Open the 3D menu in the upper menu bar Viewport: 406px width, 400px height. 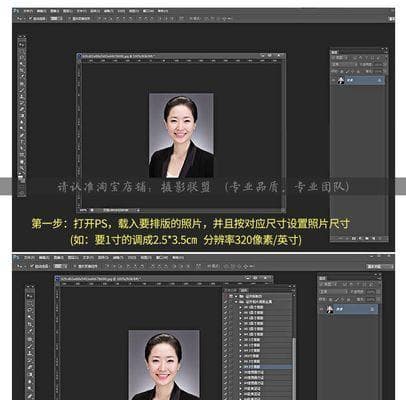point(122,11)
